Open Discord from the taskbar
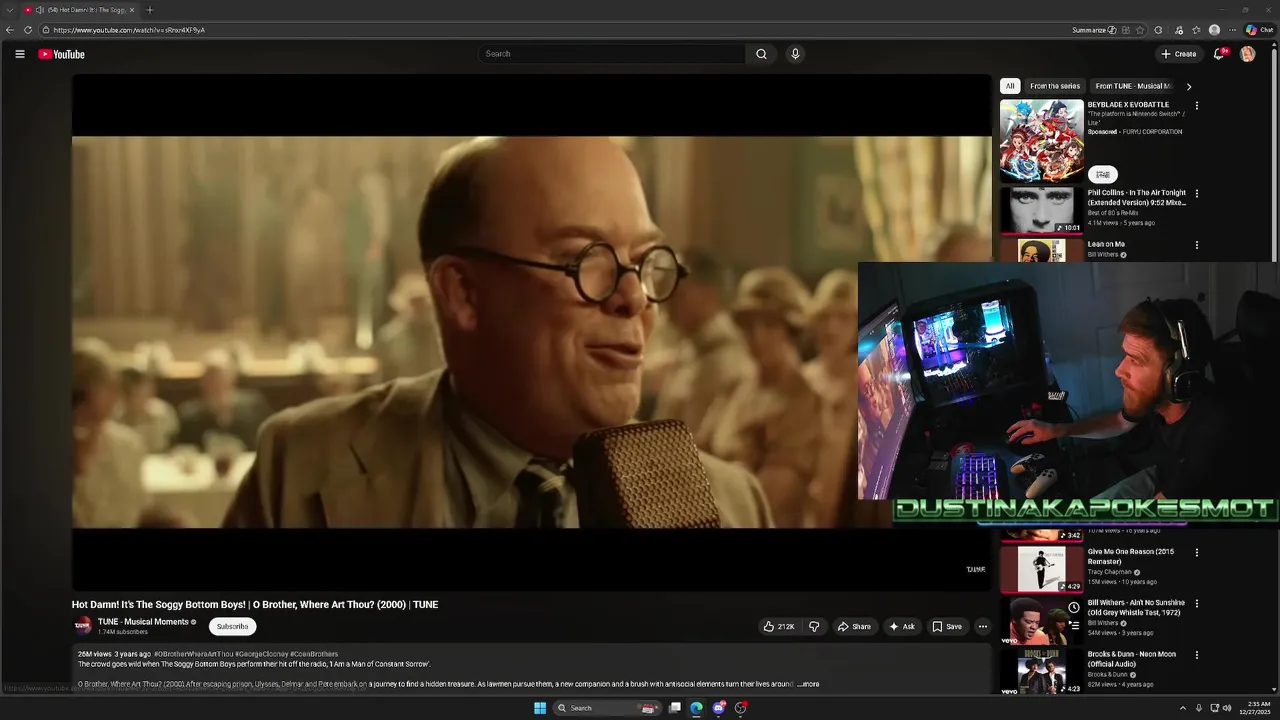 coord(718,708)
